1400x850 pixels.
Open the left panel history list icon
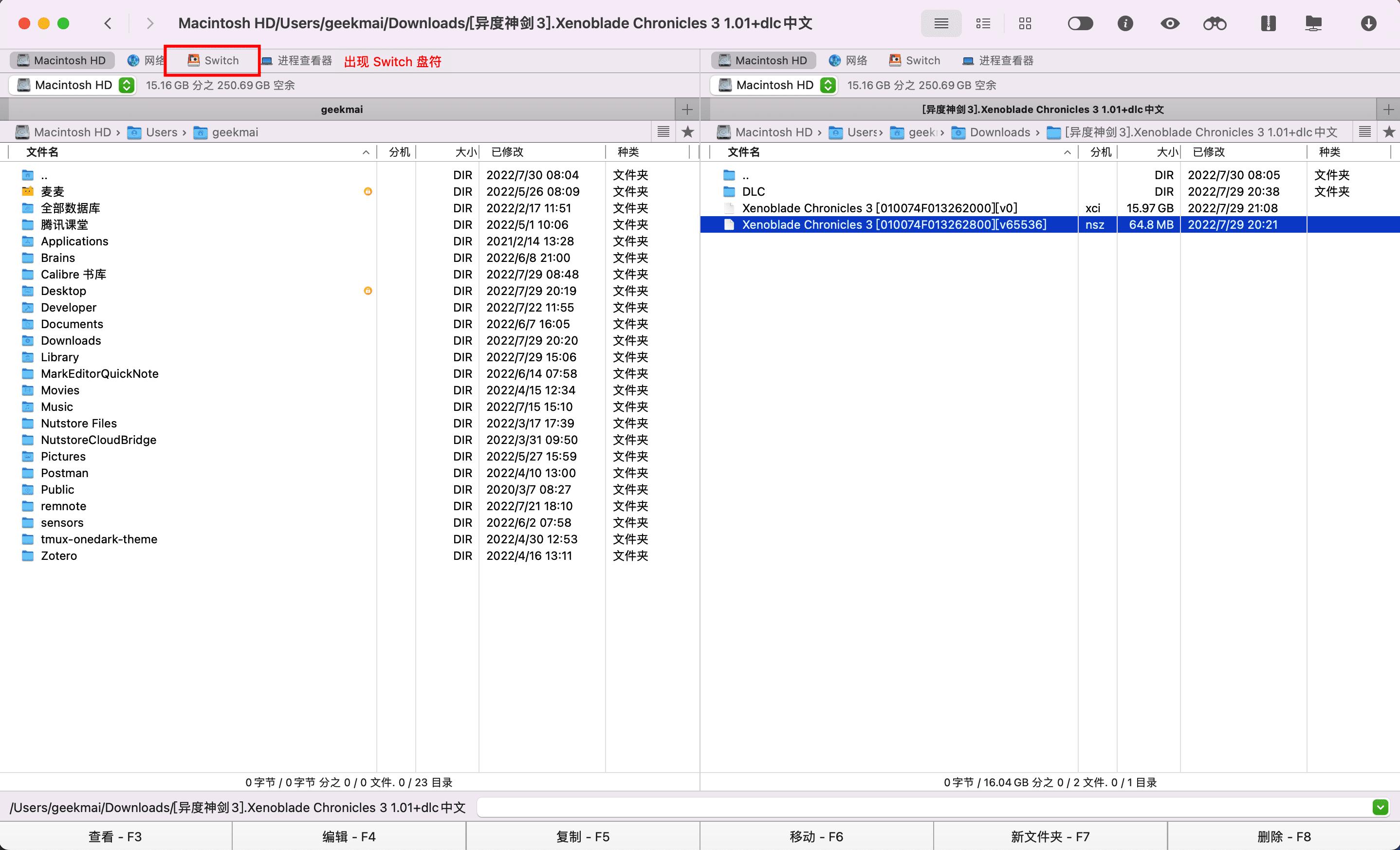(x=663, y=132)
